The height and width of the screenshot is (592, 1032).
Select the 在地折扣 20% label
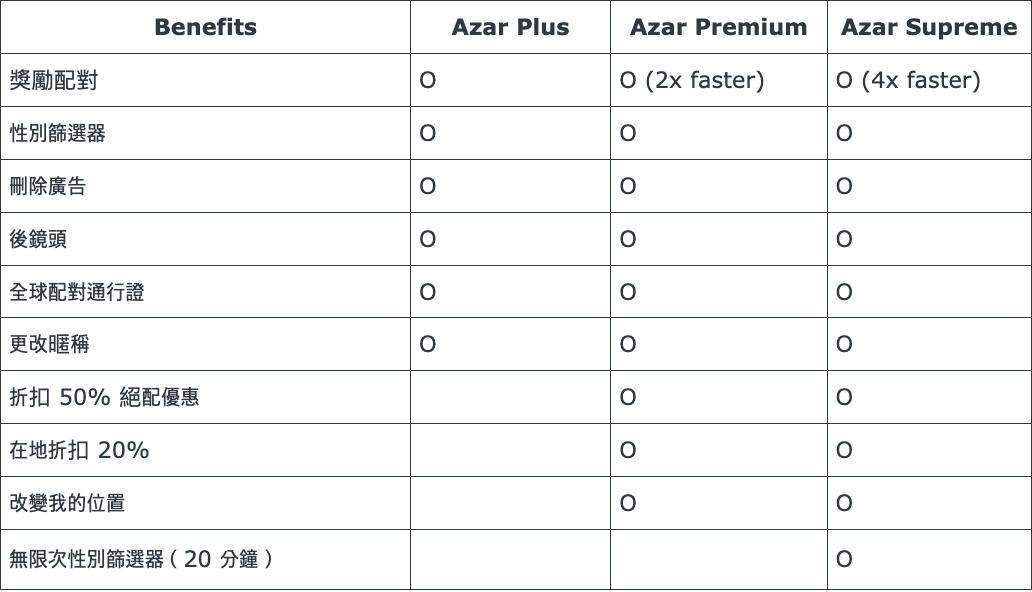pos(79,451)
